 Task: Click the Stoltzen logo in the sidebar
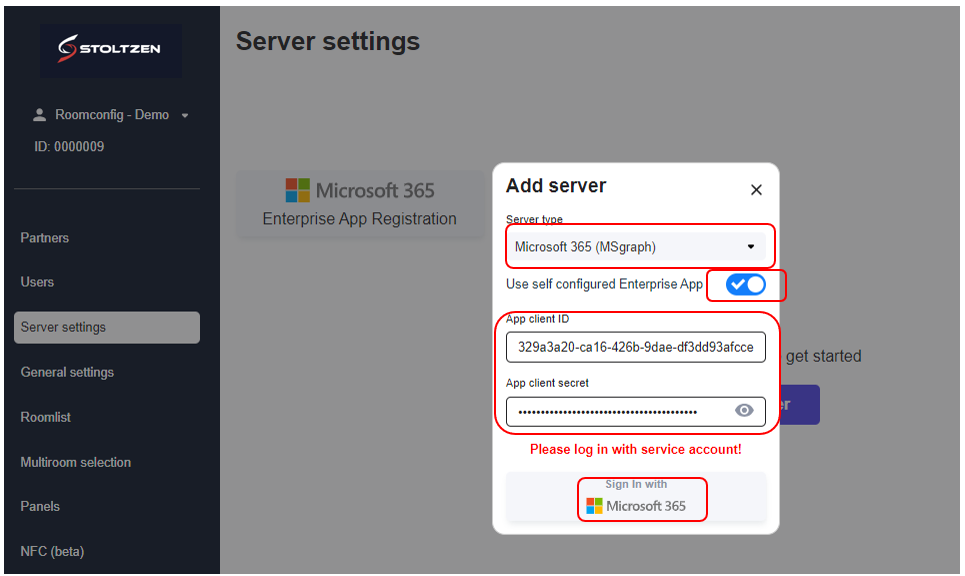click(110, 49)
